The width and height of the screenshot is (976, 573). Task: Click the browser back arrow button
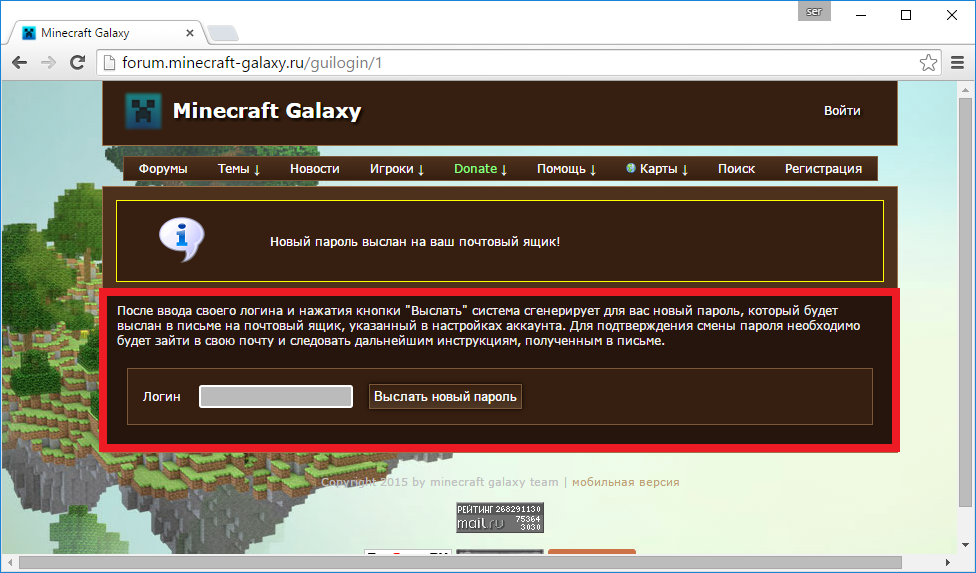[x=19, y=63]
